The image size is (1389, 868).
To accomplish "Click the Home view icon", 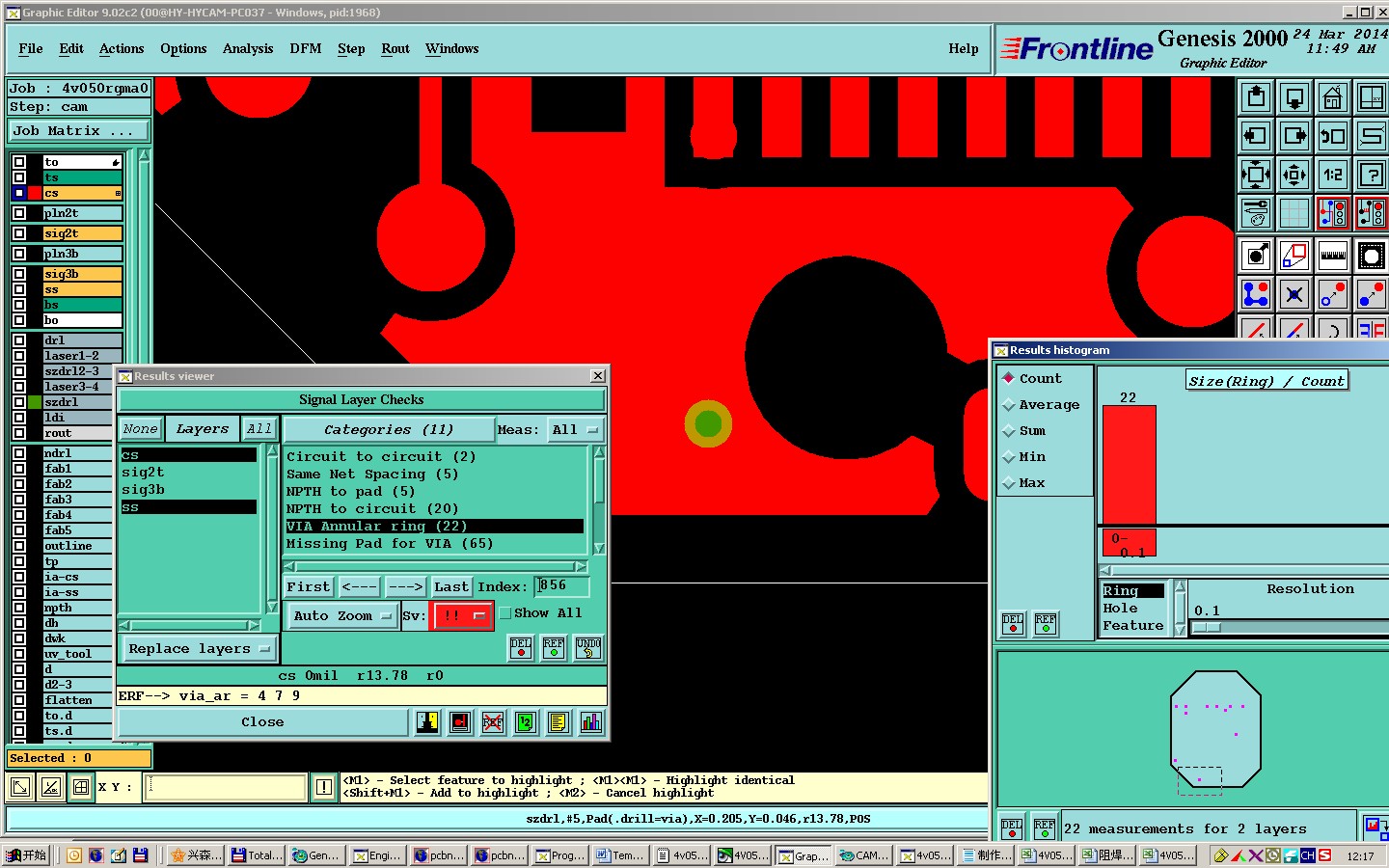I will coord(1333,97).
